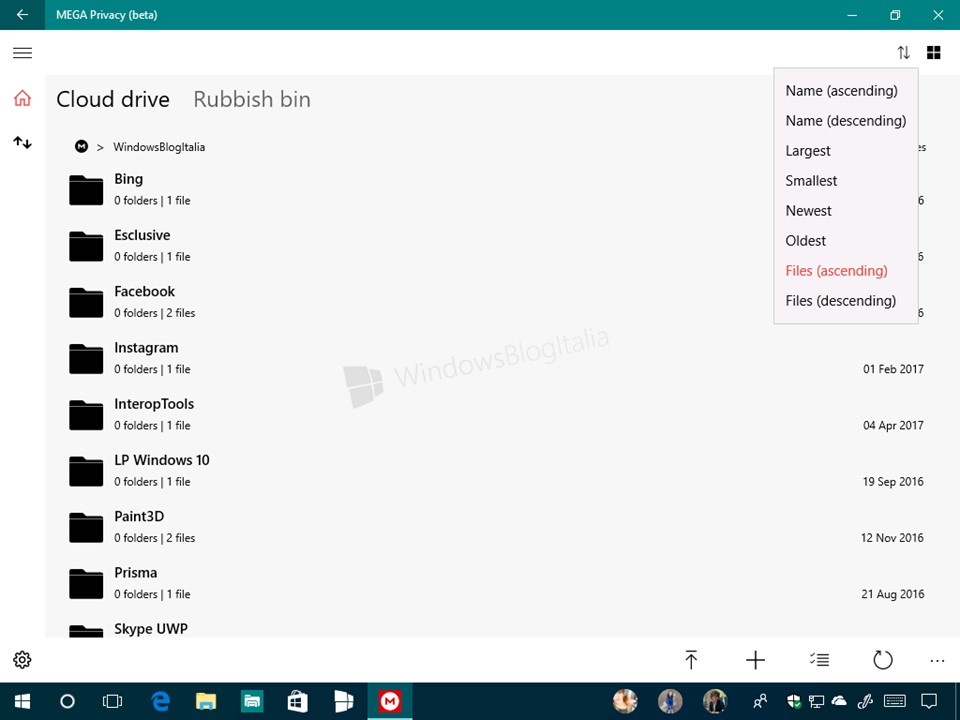Click the MEGA root breadcrumb icon
Viewport: 960px width, 720px height.
coord(81,147)
